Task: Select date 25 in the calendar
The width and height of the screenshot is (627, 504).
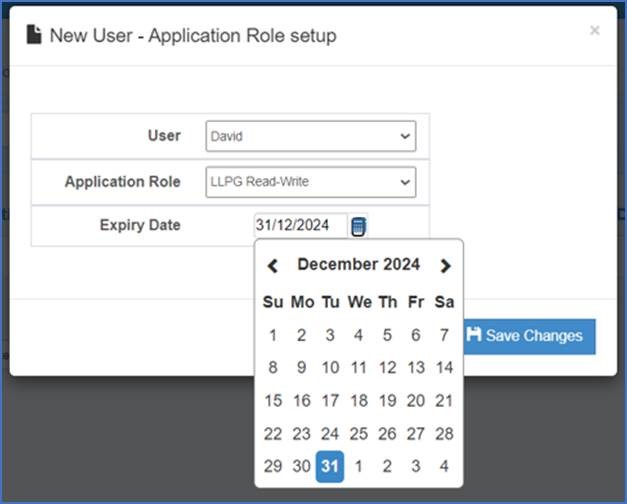Action: [359, 434]
